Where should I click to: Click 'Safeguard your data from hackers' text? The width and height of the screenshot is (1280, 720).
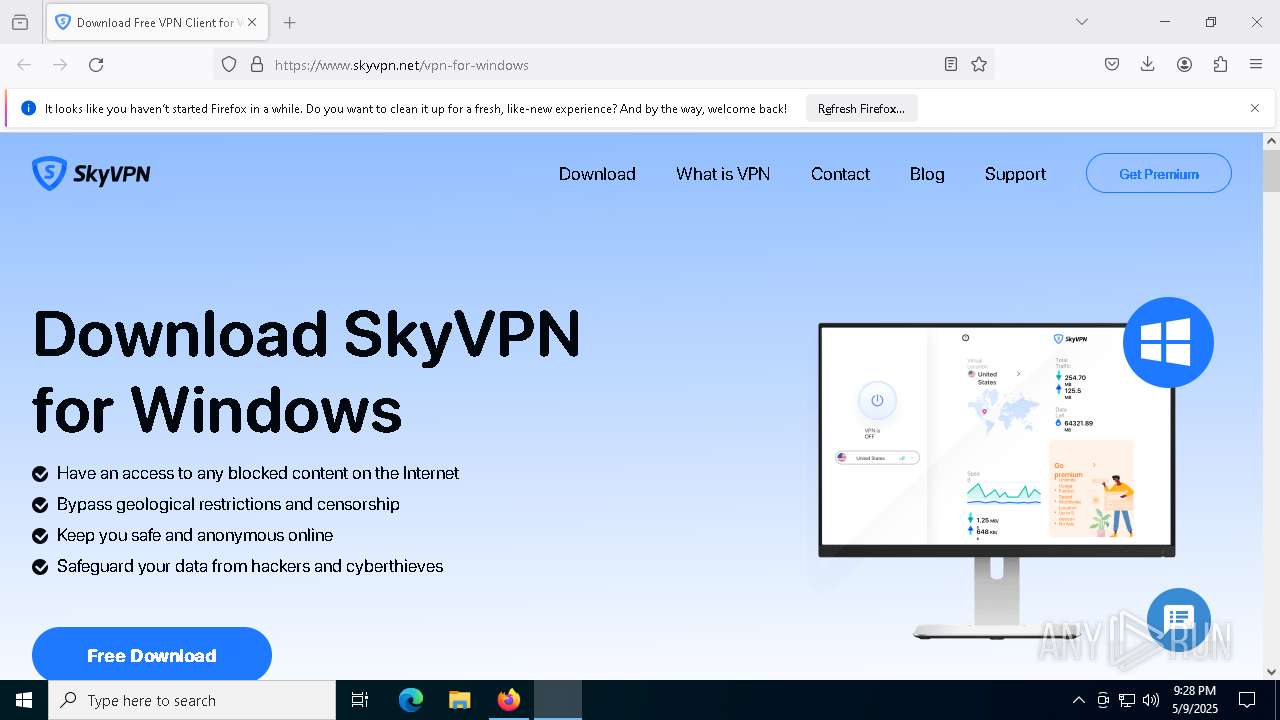[x=250, y=566]
